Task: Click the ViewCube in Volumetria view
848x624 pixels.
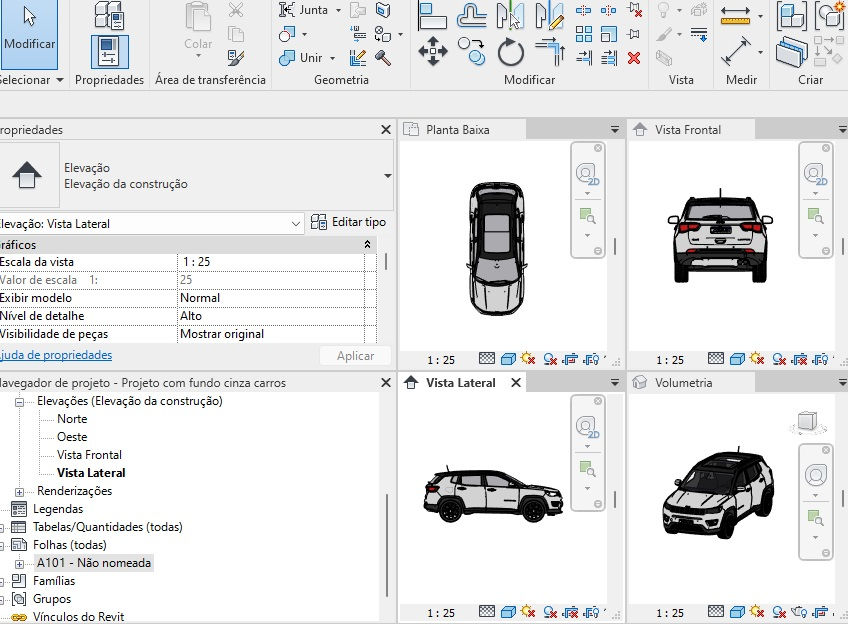Action: pyautogui.click(x=807, y=422)
